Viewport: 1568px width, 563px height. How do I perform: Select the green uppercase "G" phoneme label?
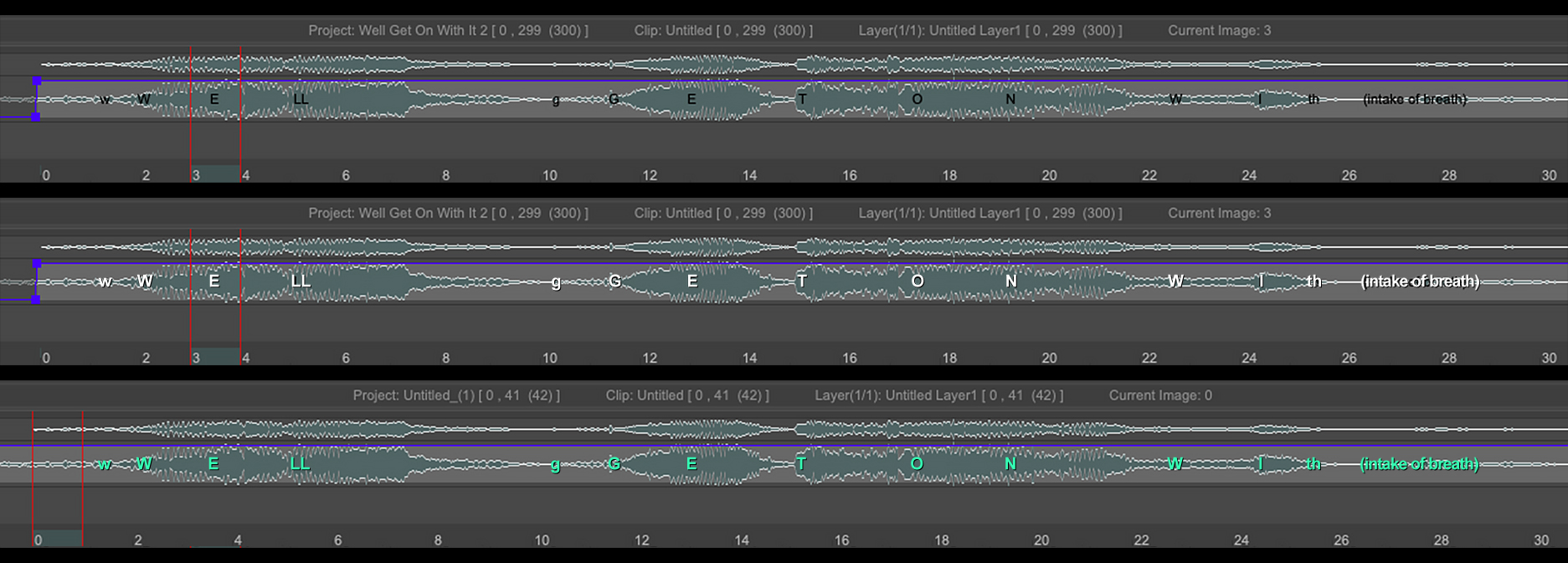click(x=614, y=464)
